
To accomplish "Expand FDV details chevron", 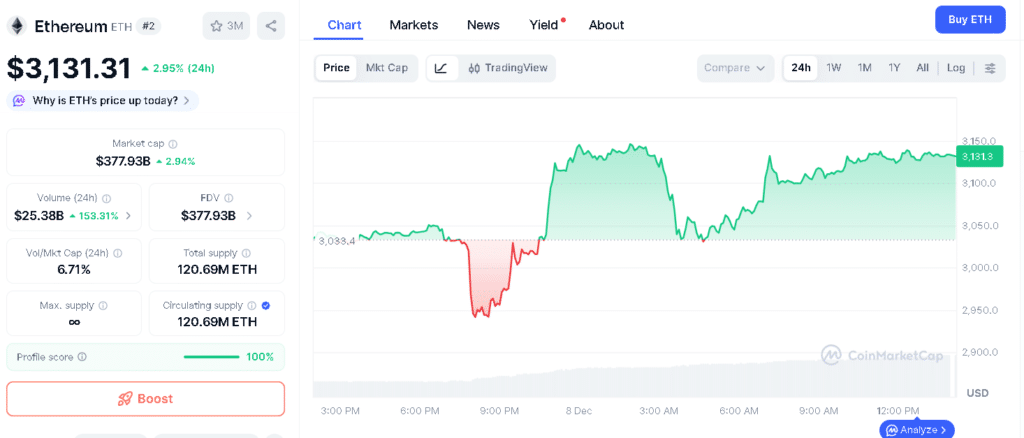I will [250, 216].
